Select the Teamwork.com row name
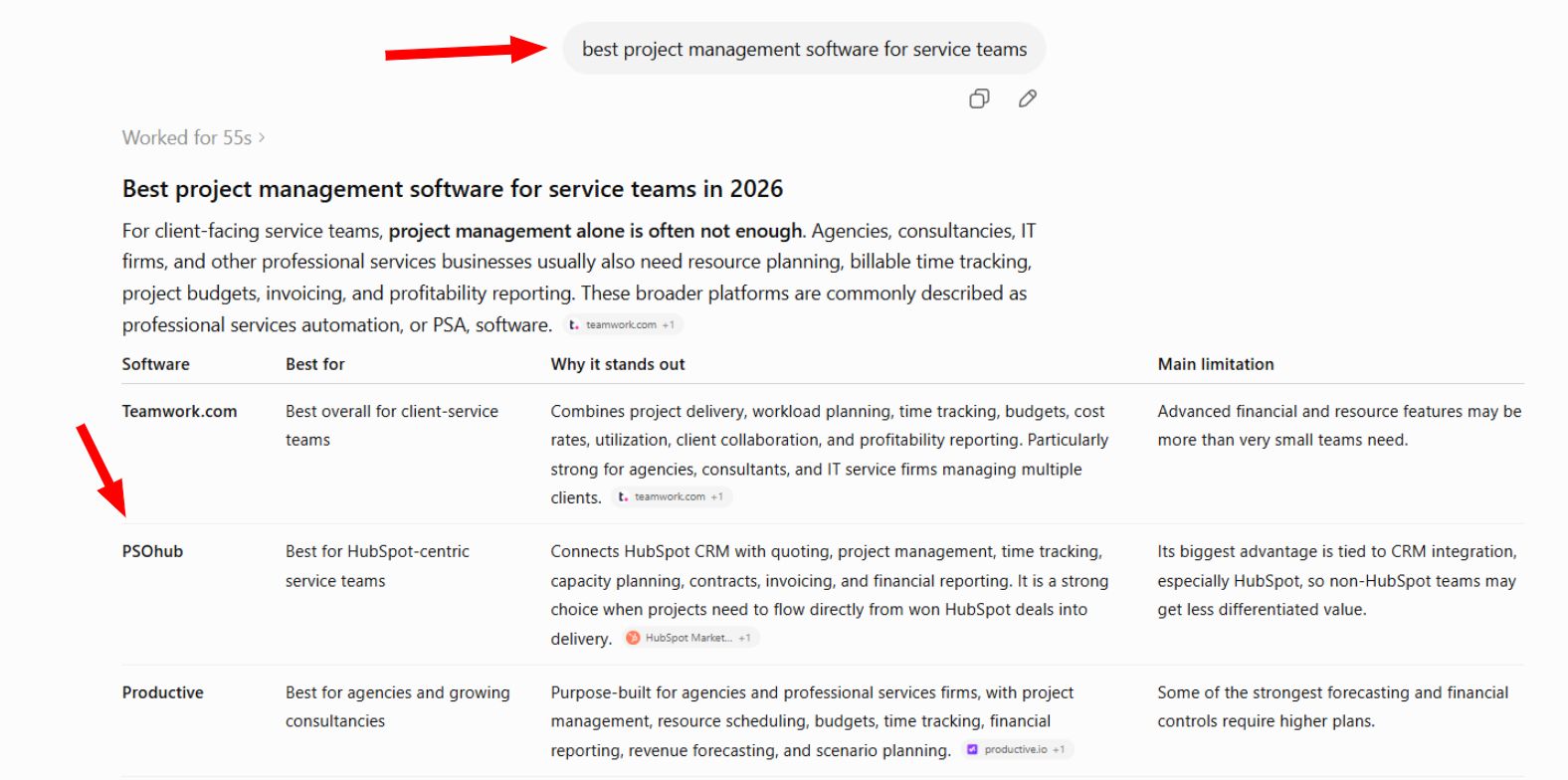1568x780 pixels. (180, 412)
